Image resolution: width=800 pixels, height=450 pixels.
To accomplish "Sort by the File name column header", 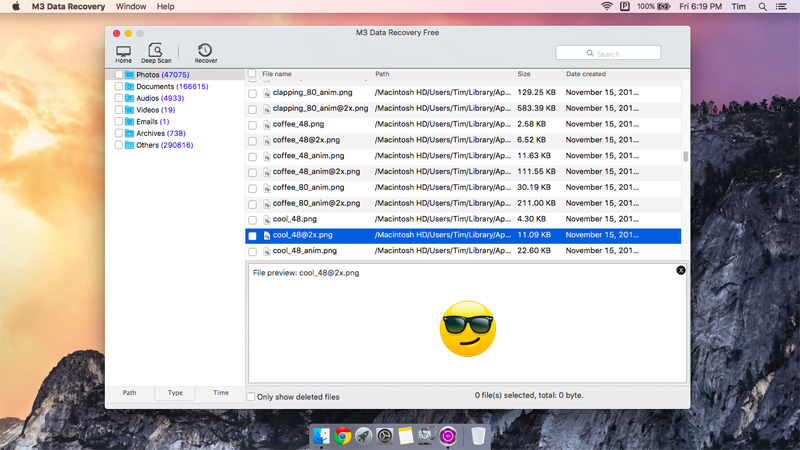I will (277, 74).
